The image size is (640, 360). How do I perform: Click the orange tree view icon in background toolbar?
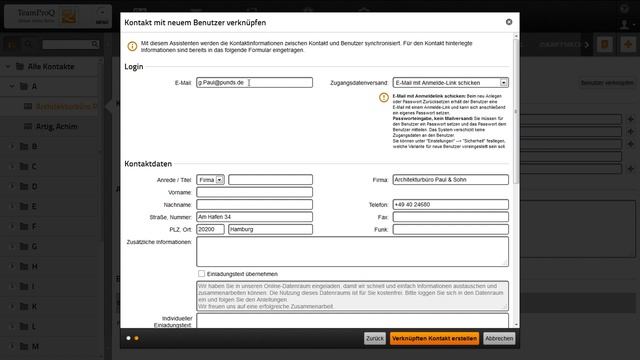pos(11,44)
